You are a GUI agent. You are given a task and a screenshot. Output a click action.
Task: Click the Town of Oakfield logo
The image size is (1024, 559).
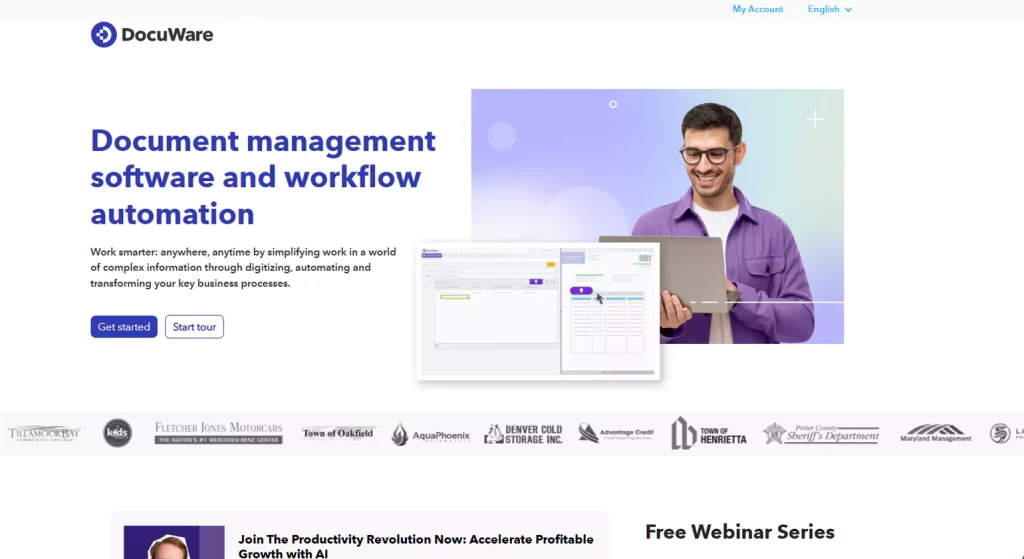click(x=338, y=433)
